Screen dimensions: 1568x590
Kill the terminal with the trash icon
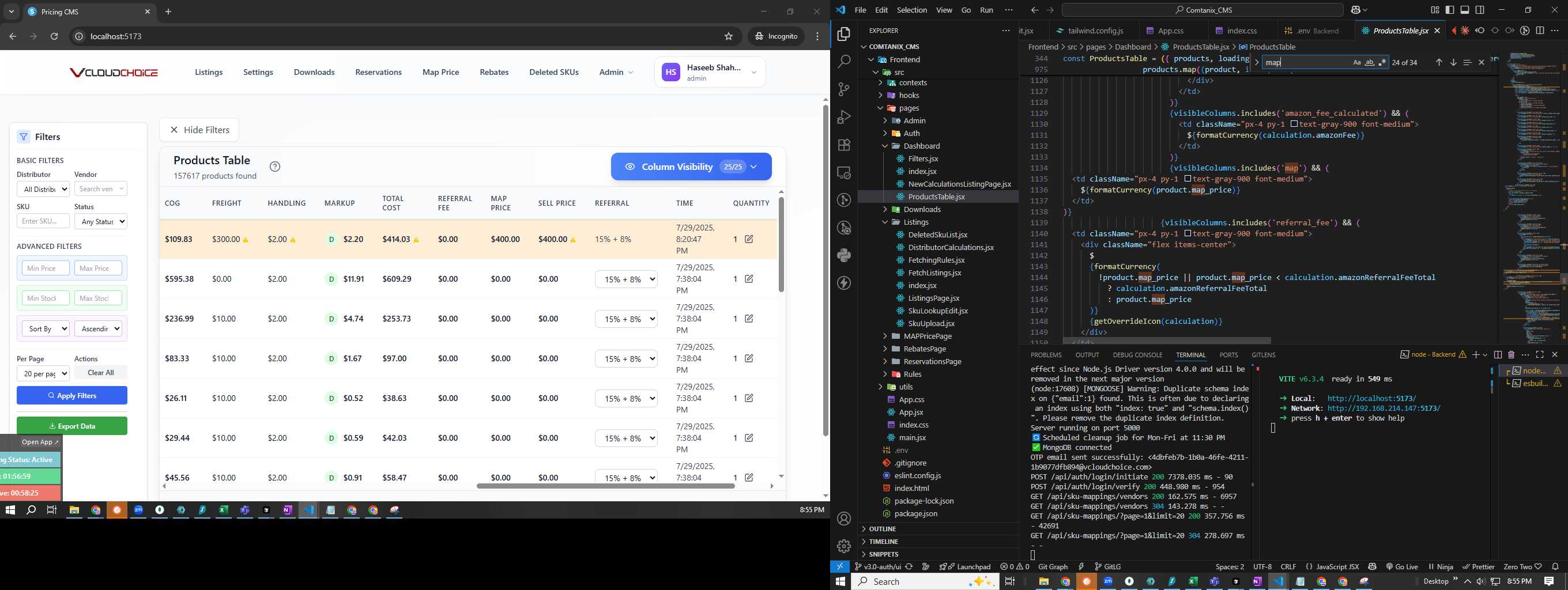1512,354
